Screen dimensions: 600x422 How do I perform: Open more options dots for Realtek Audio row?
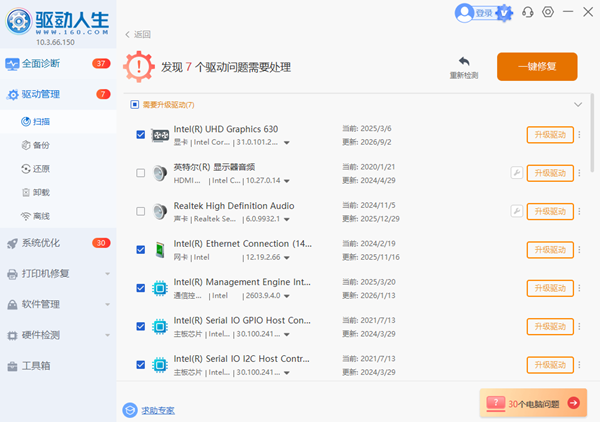click(x=579, y=211)
